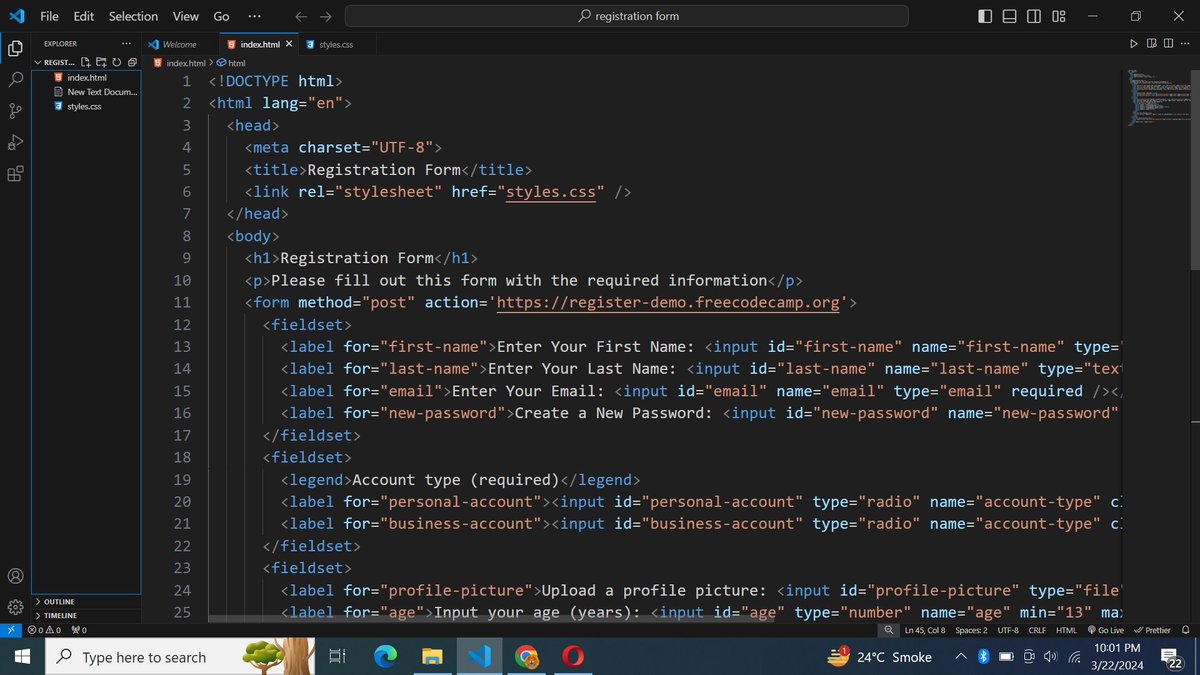Switch to the Welcome tab

[179, 44]
